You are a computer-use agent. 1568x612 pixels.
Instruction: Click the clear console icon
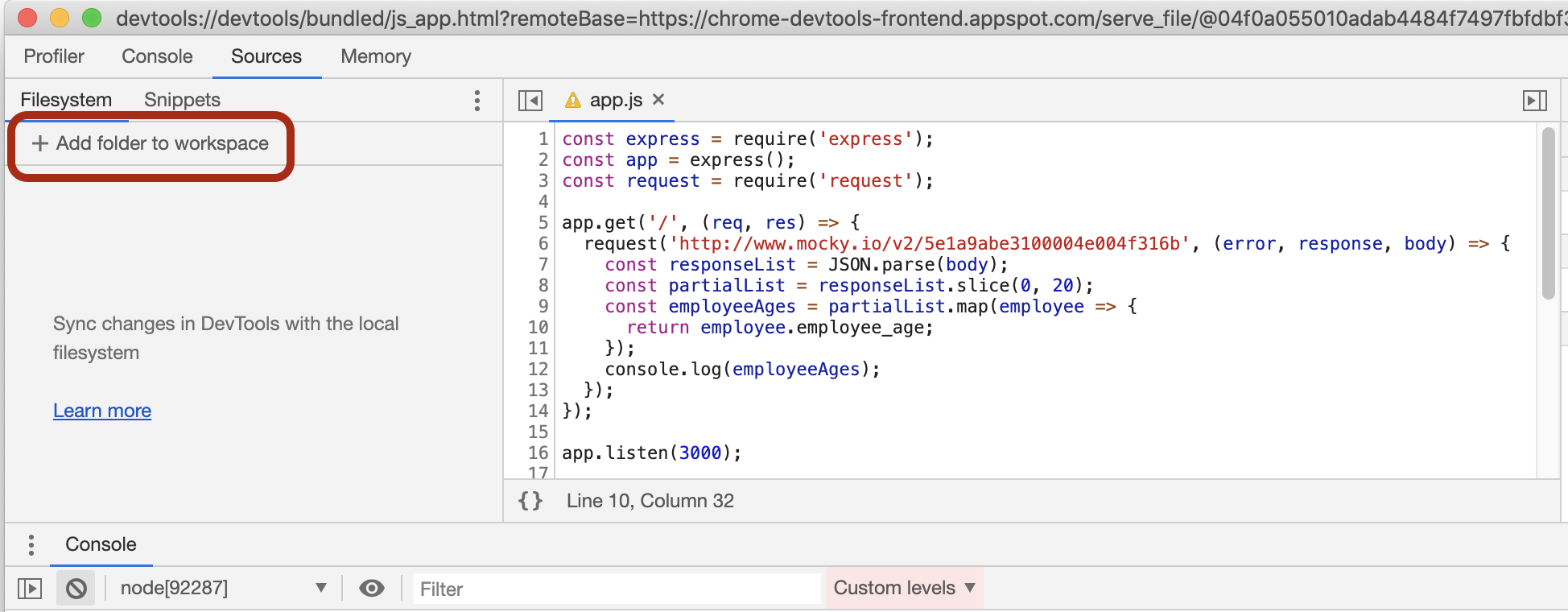pyautogui.click(x=76, y=589)
